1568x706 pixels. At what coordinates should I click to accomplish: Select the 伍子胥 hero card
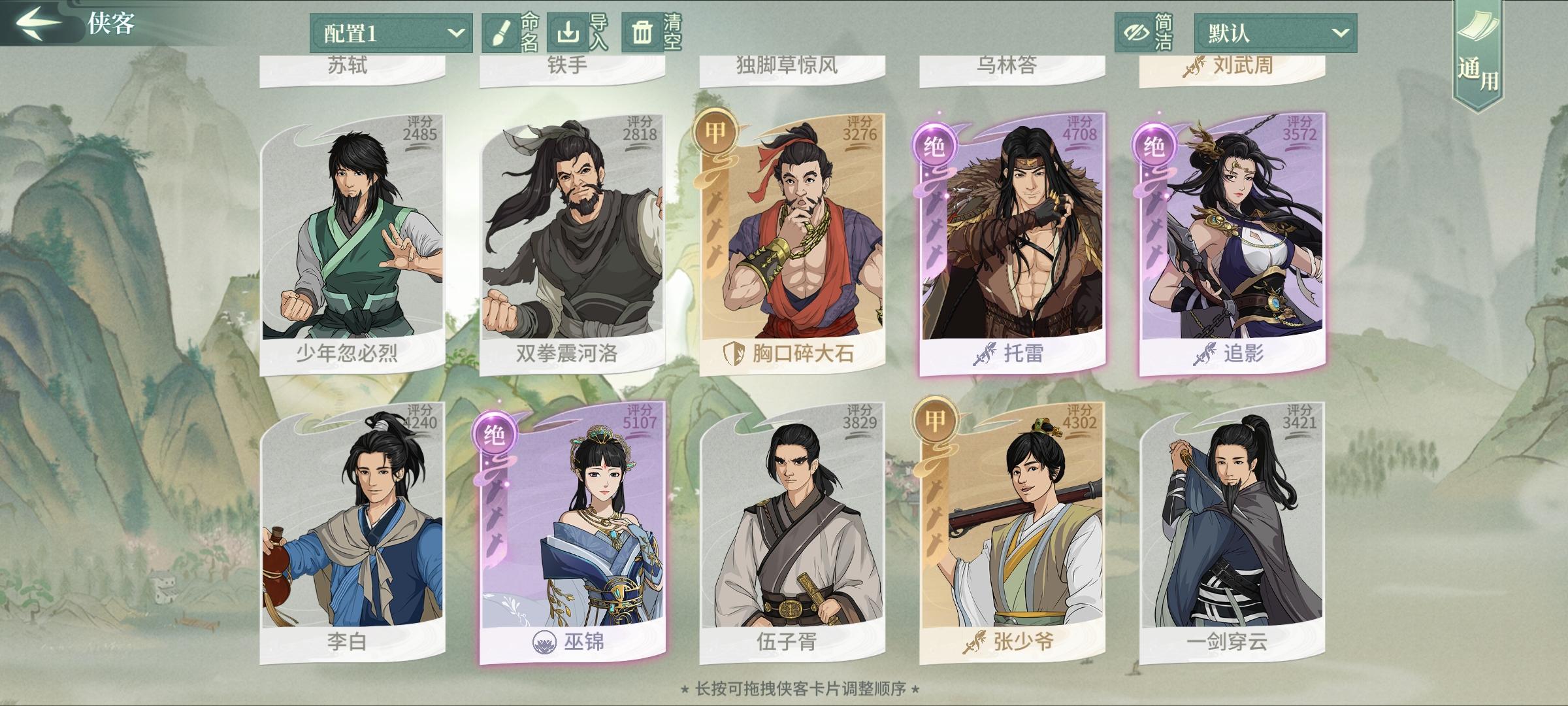(792, 533)
